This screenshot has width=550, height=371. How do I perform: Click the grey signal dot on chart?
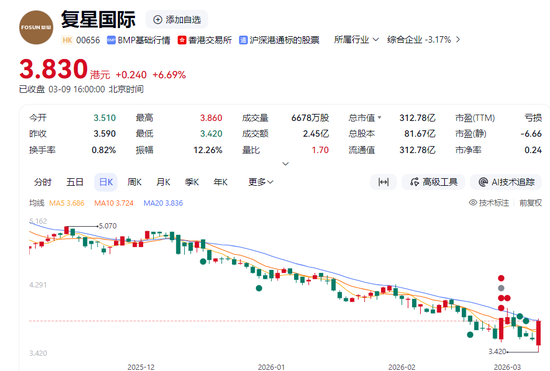coord(501,288)
